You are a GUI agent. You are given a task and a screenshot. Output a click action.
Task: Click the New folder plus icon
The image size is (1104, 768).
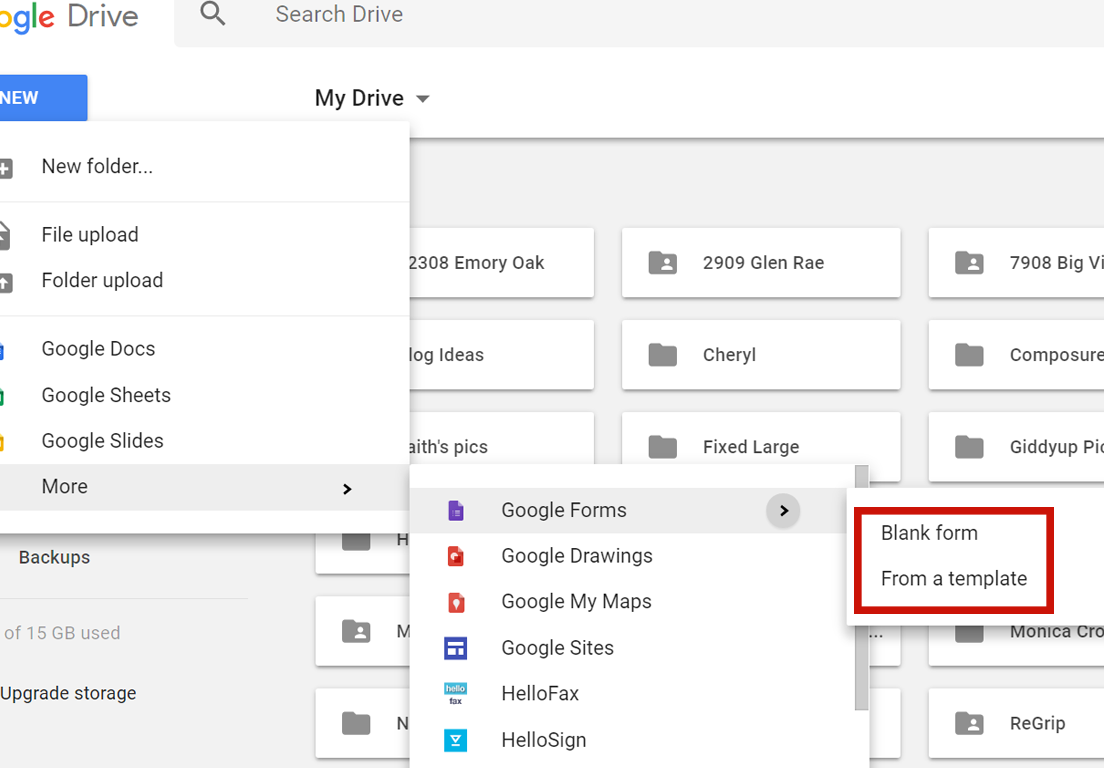[x=5, y=168]
